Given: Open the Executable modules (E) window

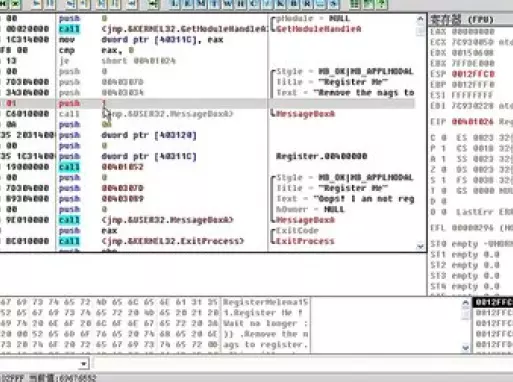Looking at the screenshot, I should tap(187, 4).
